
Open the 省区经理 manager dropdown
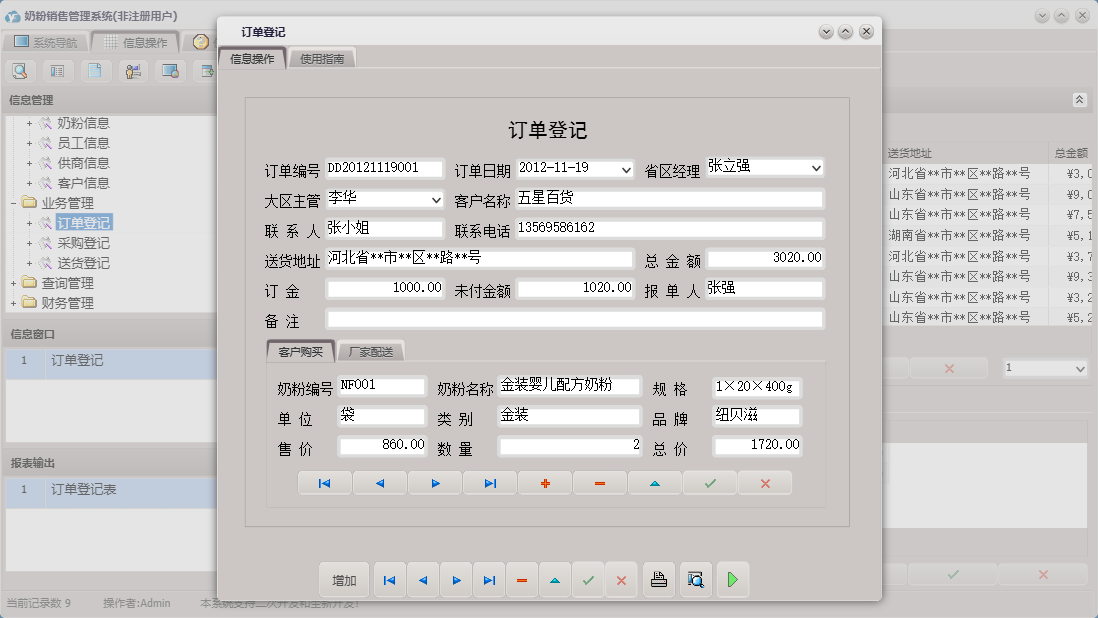coord(815,168)
